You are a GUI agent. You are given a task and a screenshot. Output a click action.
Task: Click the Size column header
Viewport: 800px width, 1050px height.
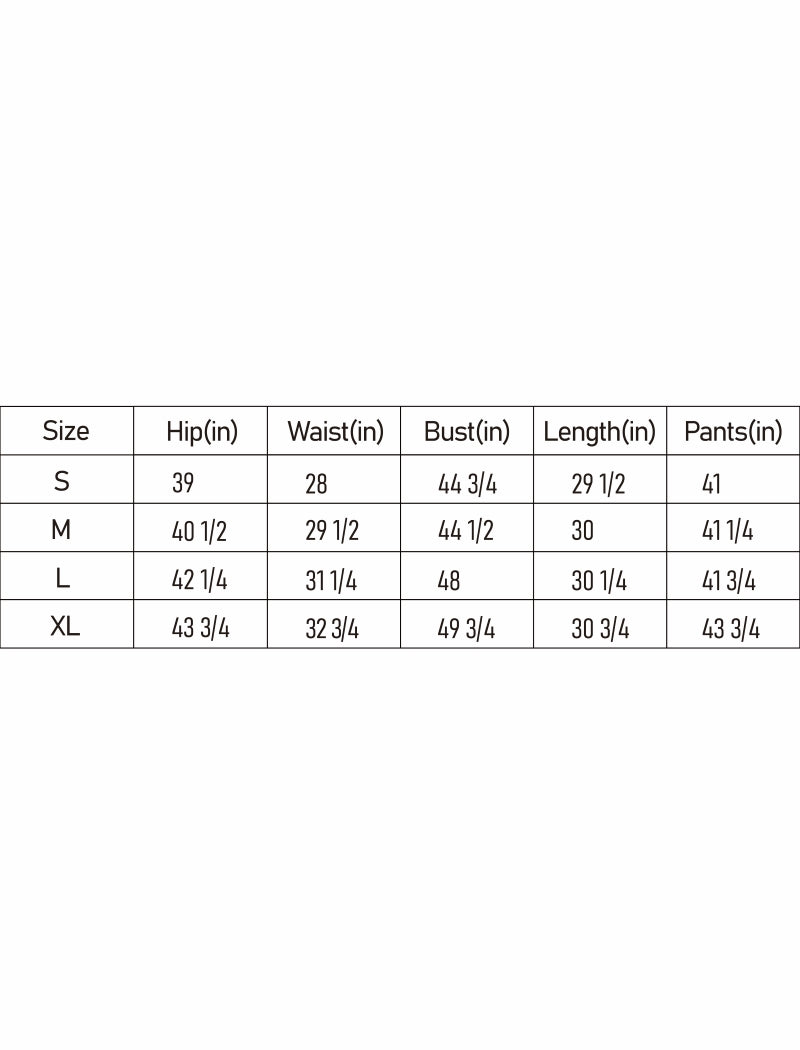66,431
